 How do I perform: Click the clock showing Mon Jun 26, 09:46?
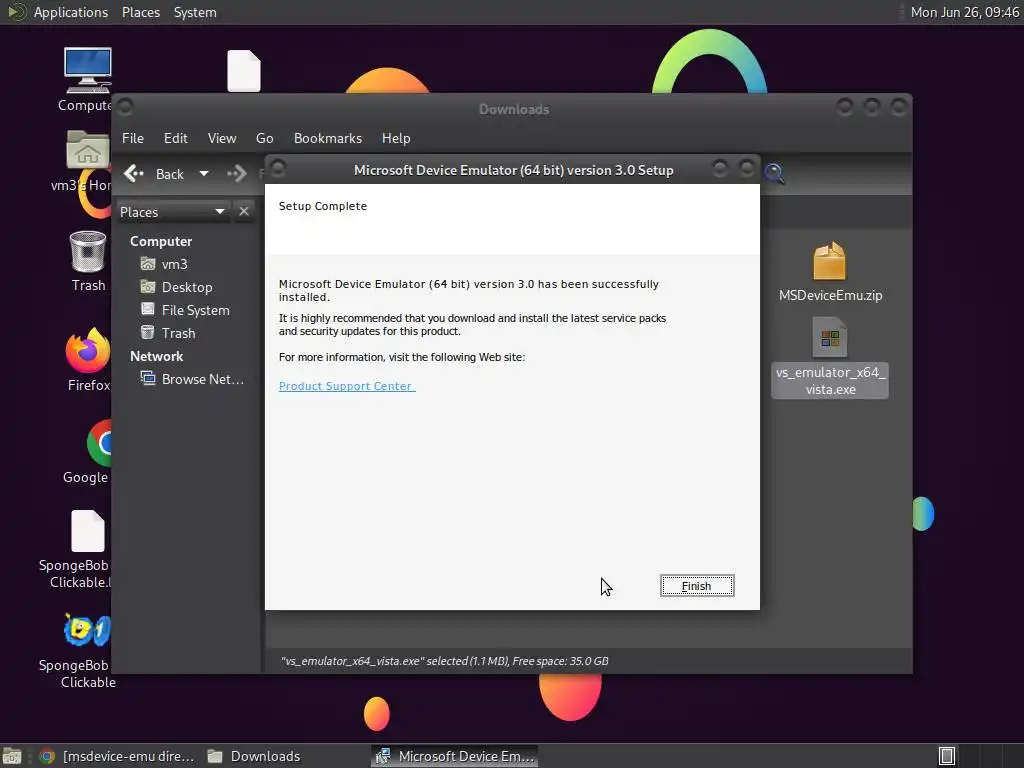tap(965, 12)
